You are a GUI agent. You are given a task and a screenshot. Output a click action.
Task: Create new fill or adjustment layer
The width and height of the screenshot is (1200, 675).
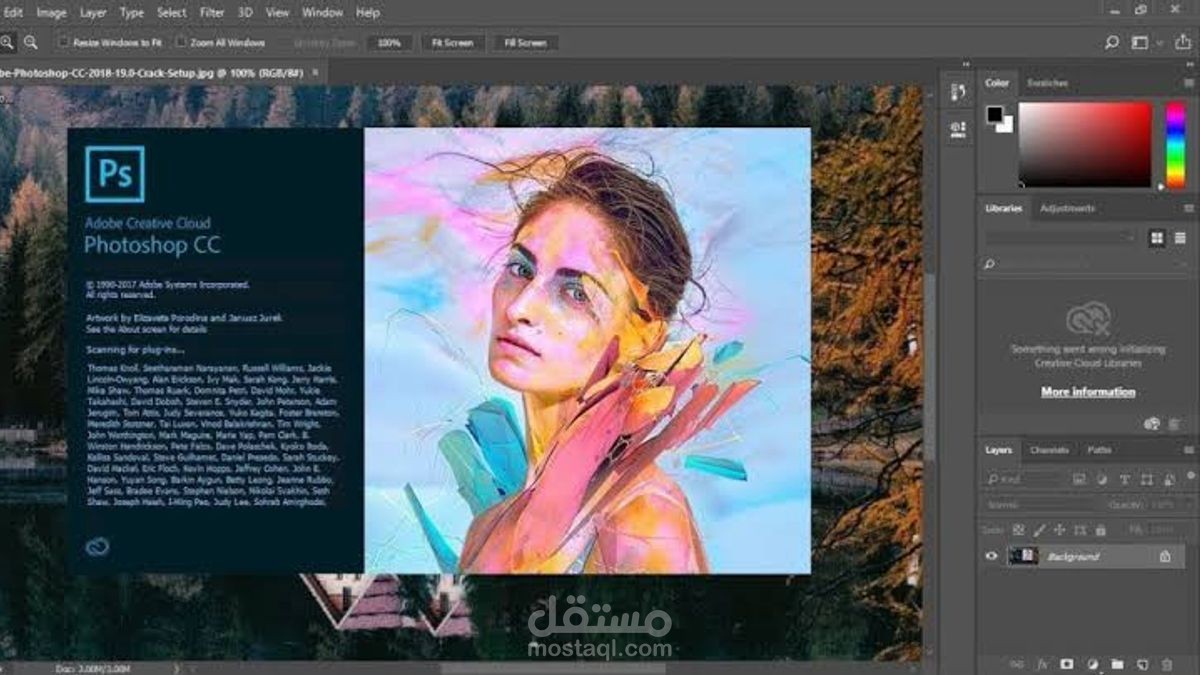point(1092,663)
